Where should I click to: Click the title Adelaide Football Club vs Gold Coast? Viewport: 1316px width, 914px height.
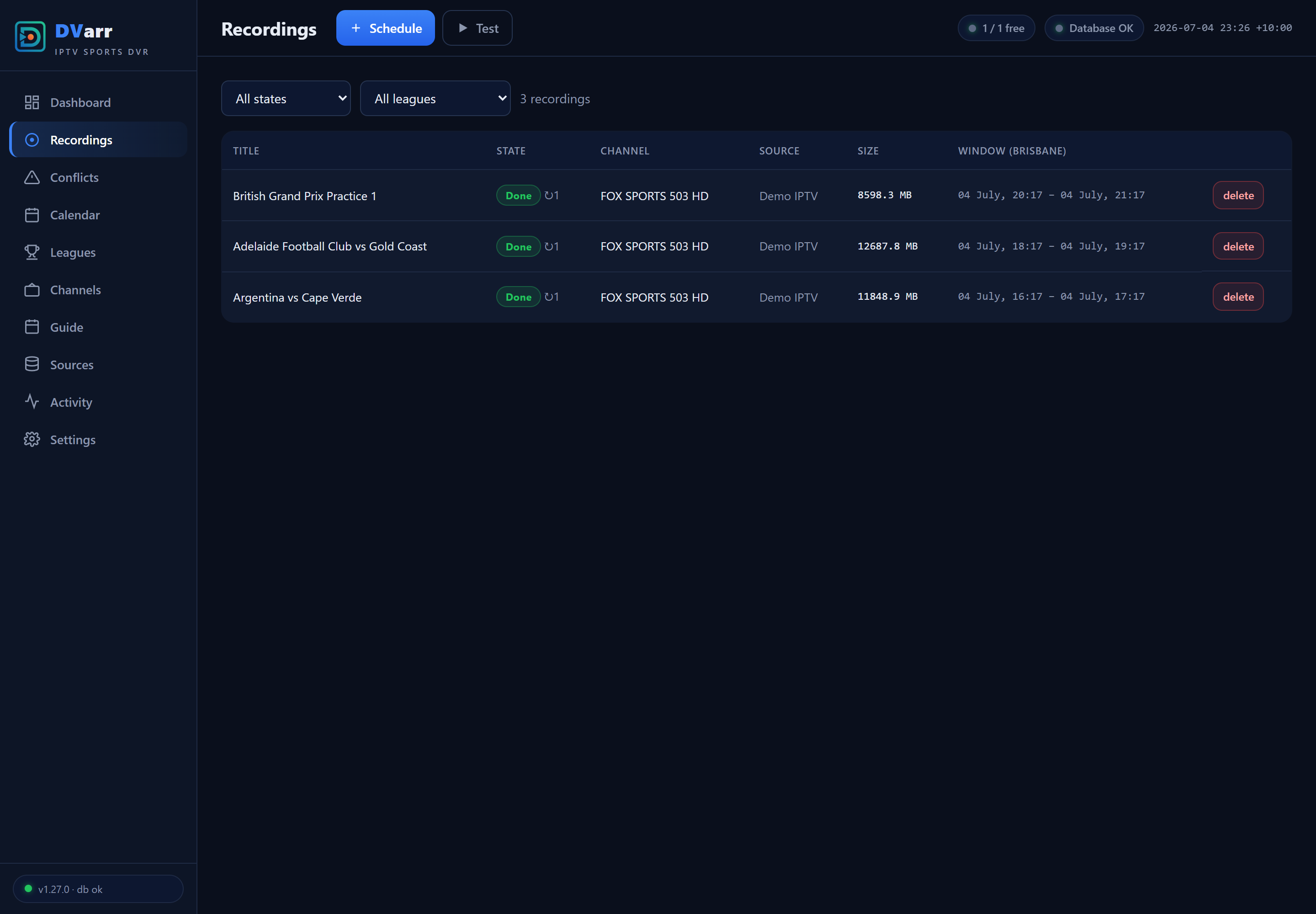click(330, 246)
